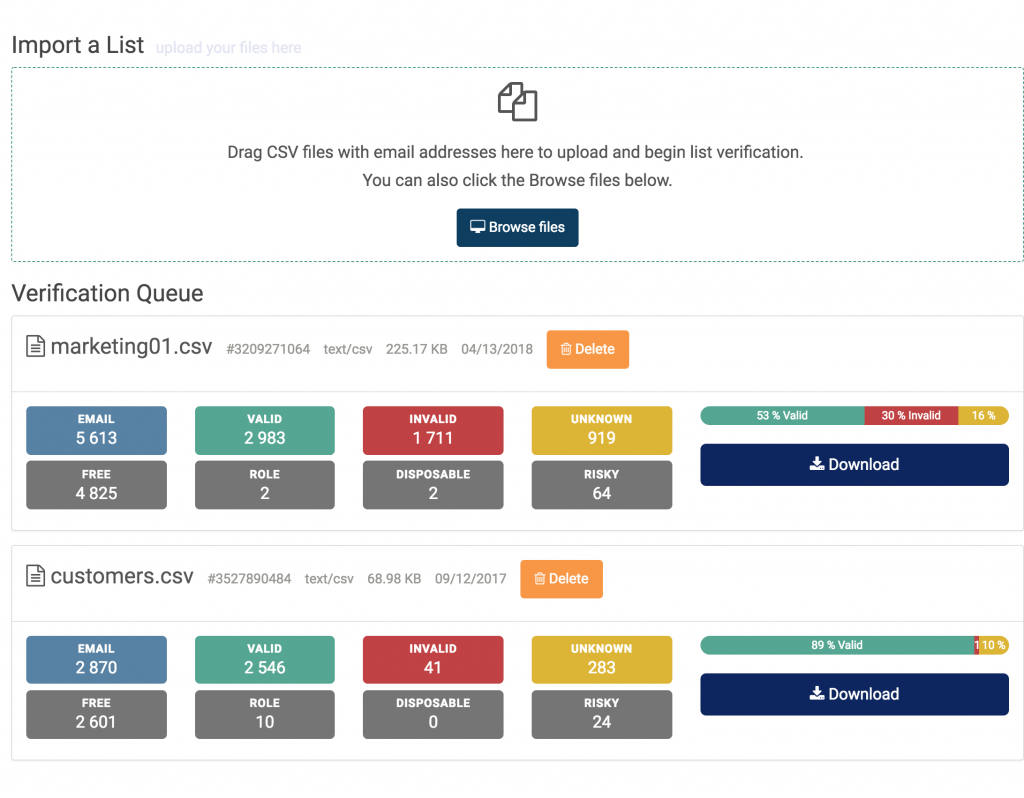Click the 53 % Valid progress segment
The width and height of the screenshot is (1024, 798).
[782, 416]
